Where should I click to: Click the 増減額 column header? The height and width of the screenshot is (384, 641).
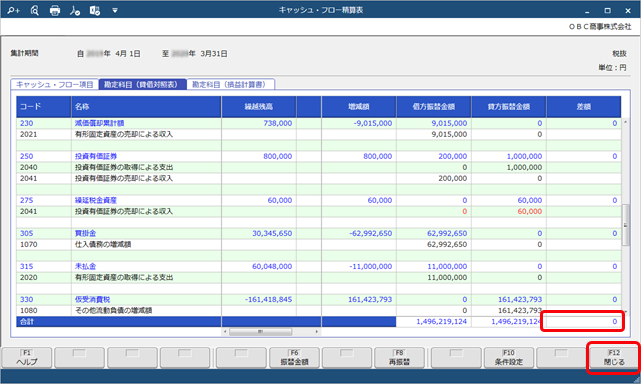359,107
